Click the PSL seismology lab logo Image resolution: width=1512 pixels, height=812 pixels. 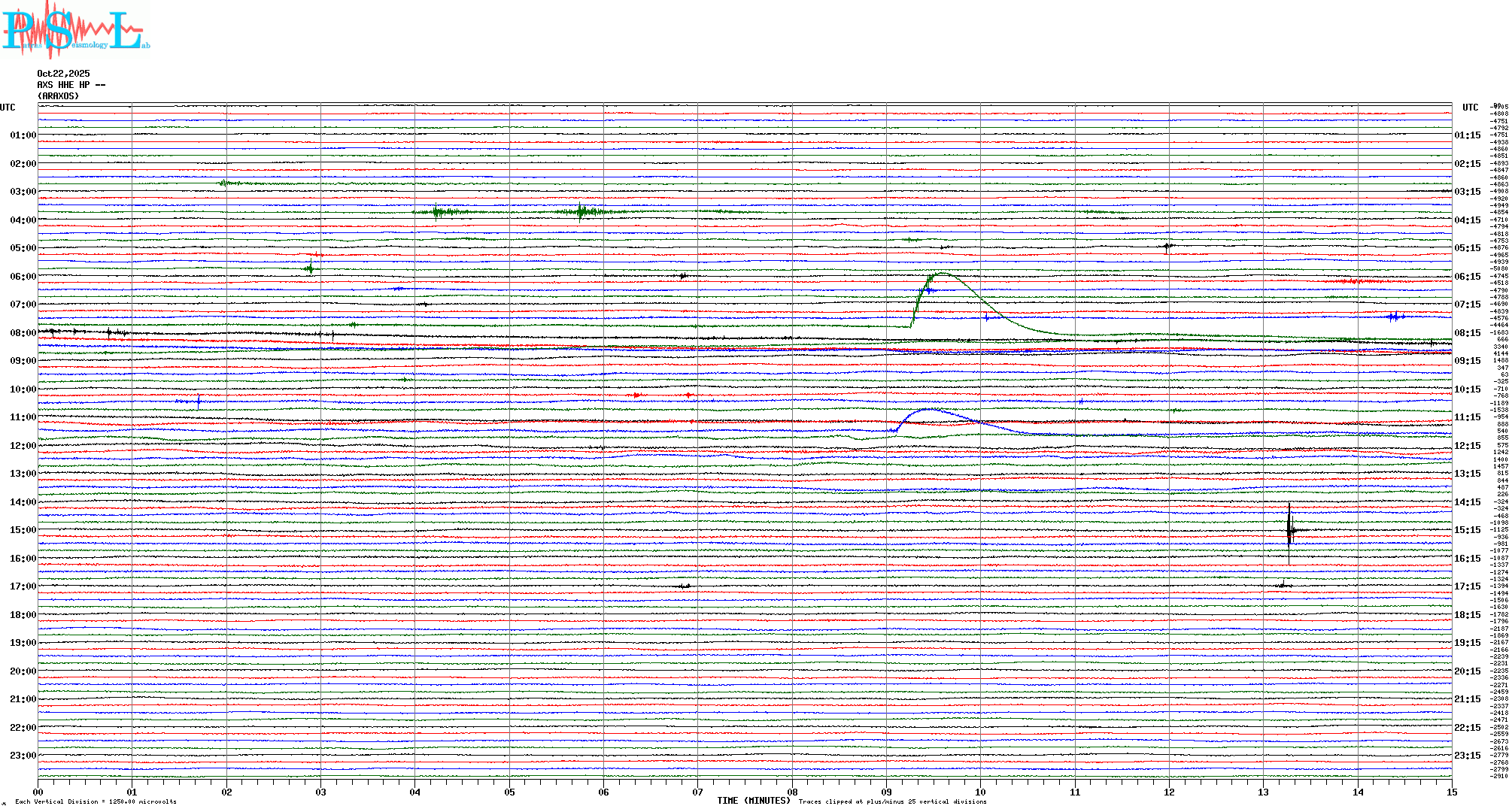coord(74,30)
